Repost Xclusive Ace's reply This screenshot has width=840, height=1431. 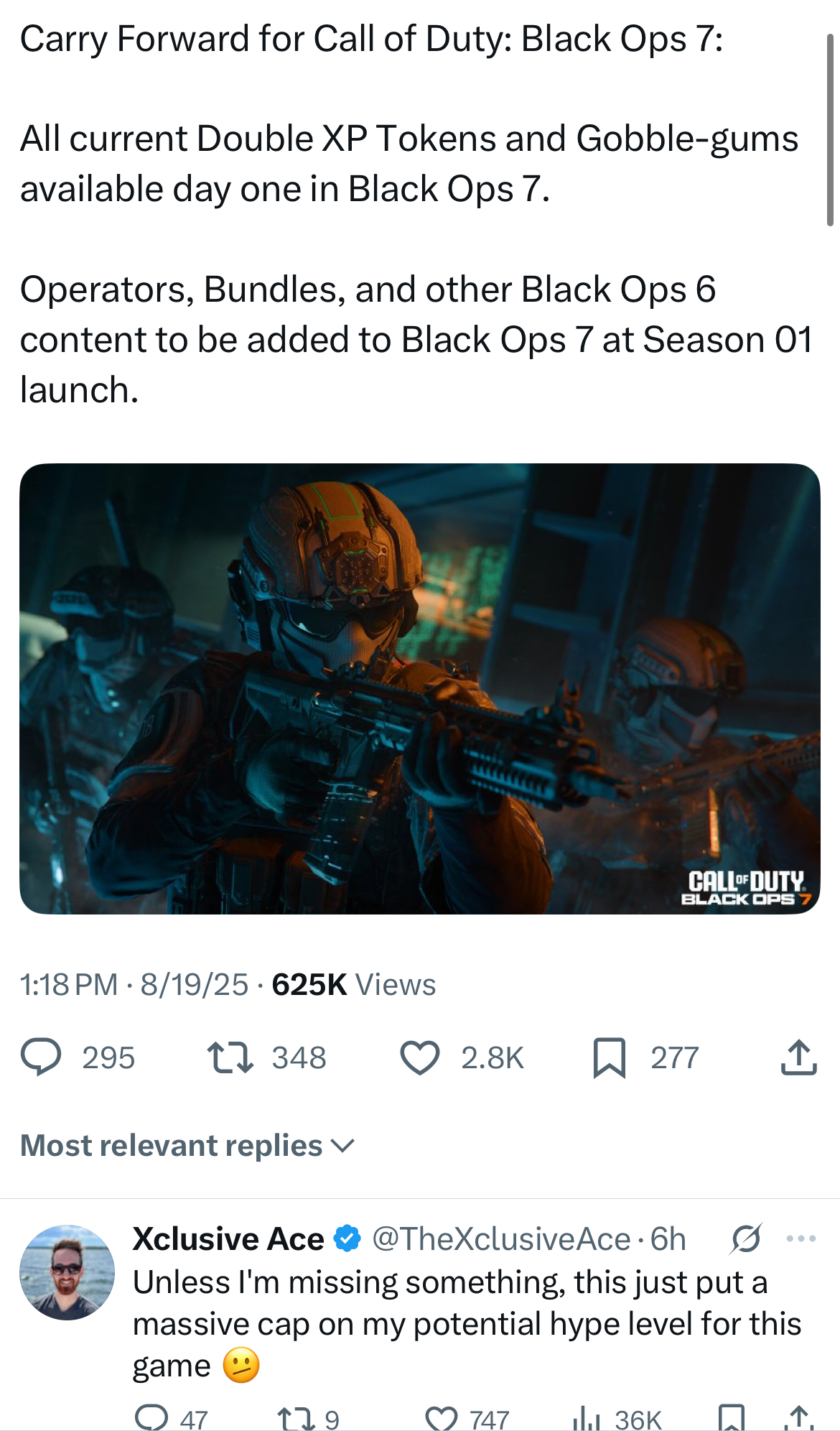point(296,1418)
